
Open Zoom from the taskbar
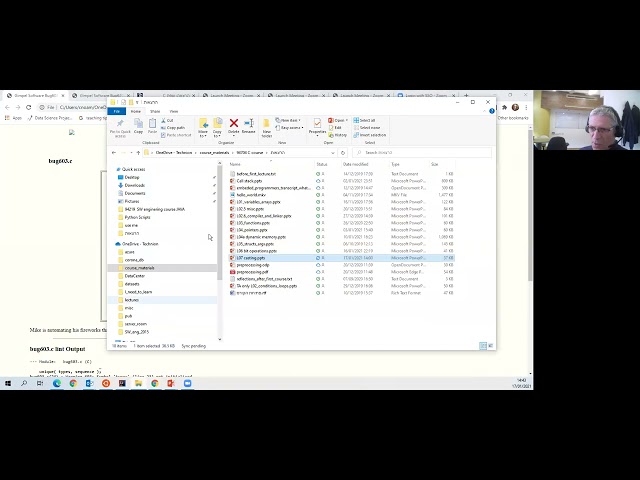click(x=187, y=383)
